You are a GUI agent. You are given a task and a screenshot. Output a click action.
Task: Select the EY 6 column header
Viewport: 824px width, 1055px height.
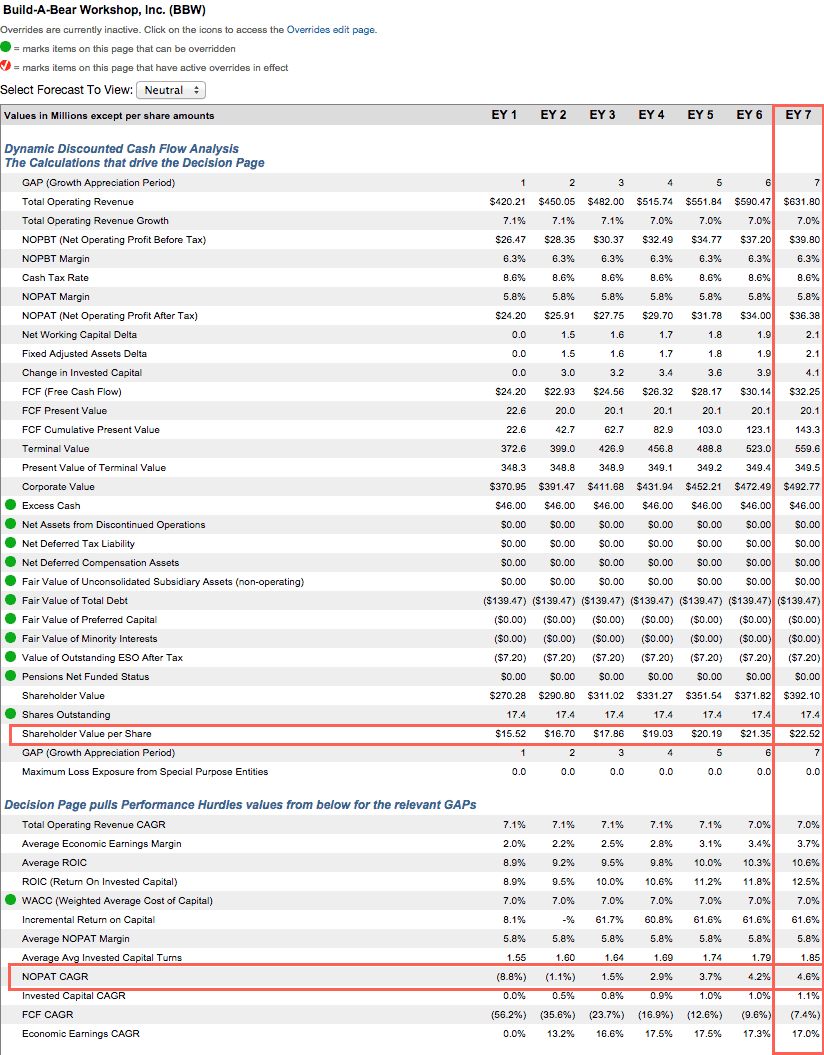point(749,115)
